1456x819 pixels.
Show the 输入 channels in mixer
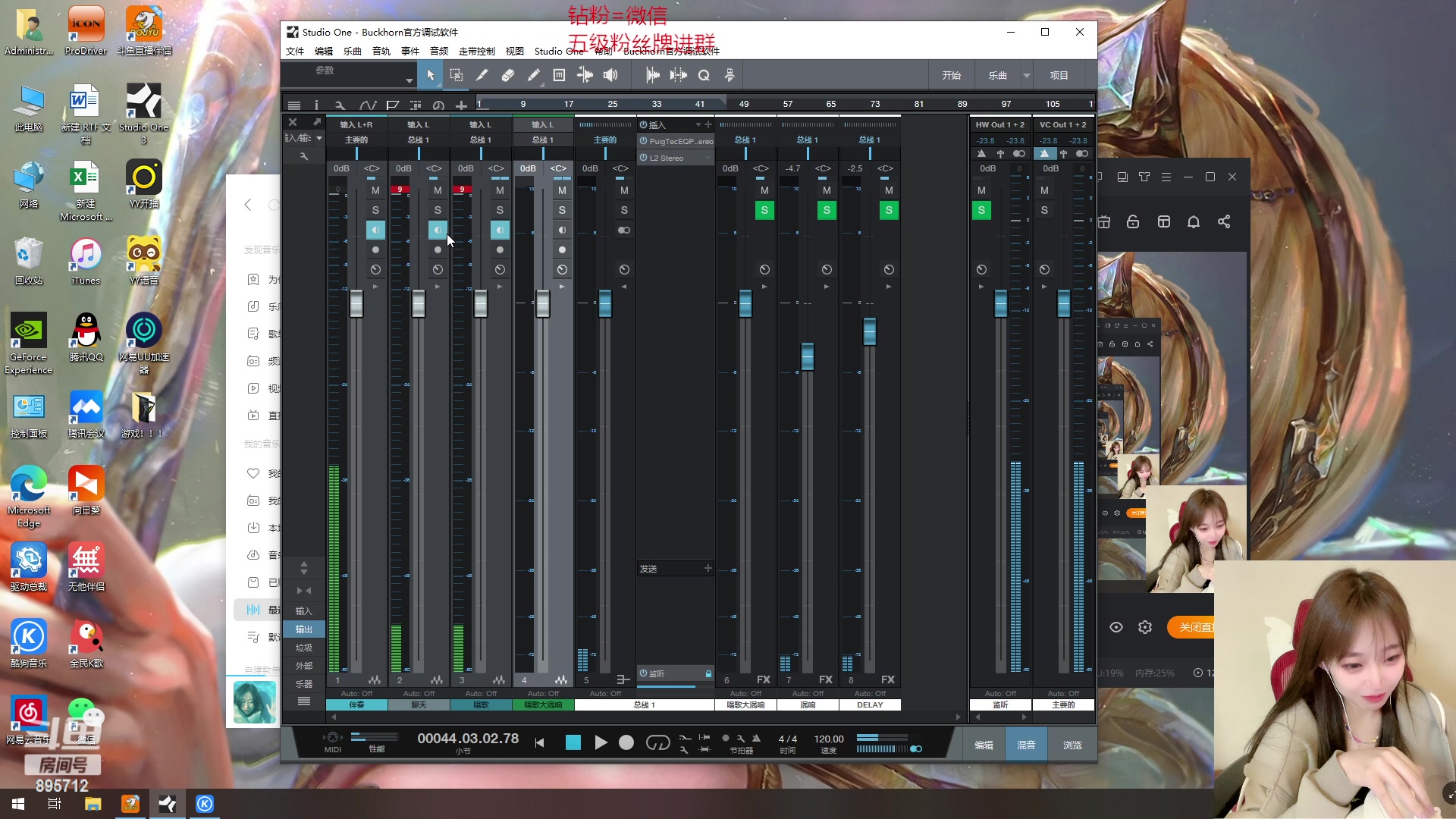click(x=303, y=610)
